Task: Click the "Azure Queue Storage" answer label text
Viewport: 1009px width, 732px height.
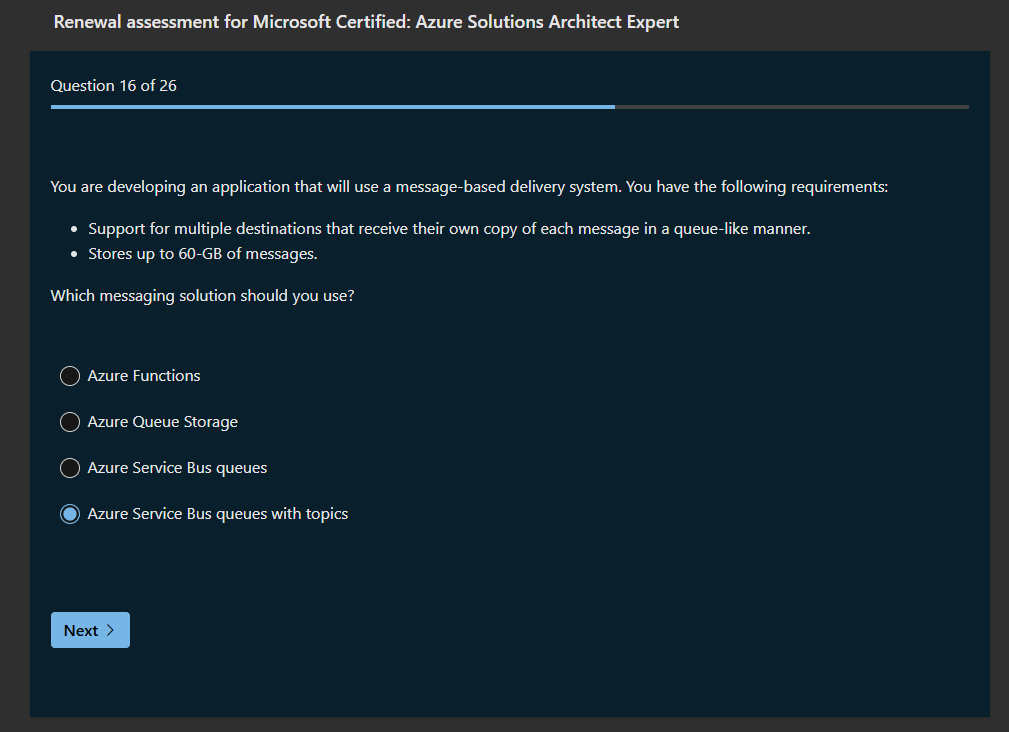Action: click(x=162, y=422)
